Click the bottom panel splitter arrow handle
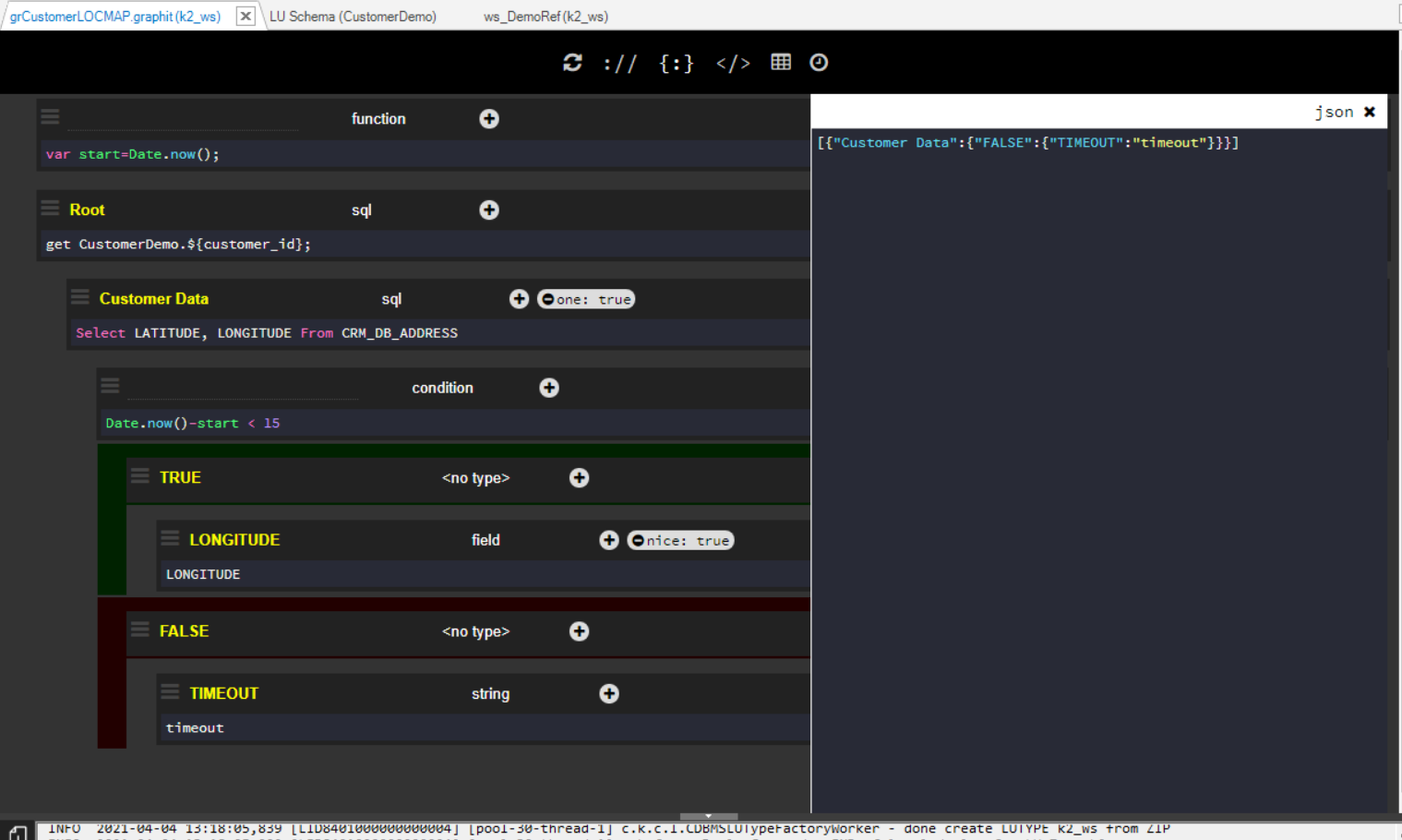The width and height of the screenshot is (1402, 840). [x=709, y=816]
